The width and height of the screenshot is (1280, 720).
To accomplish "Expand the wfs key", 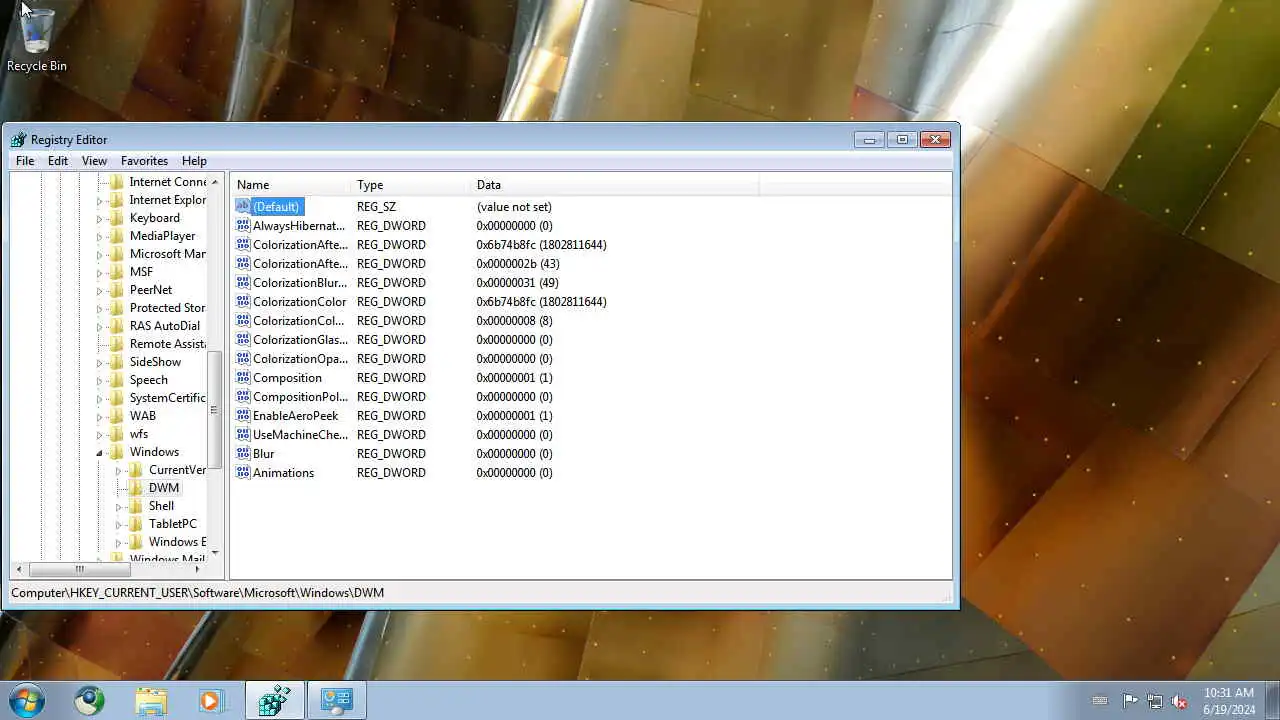I will coord(100,434).
